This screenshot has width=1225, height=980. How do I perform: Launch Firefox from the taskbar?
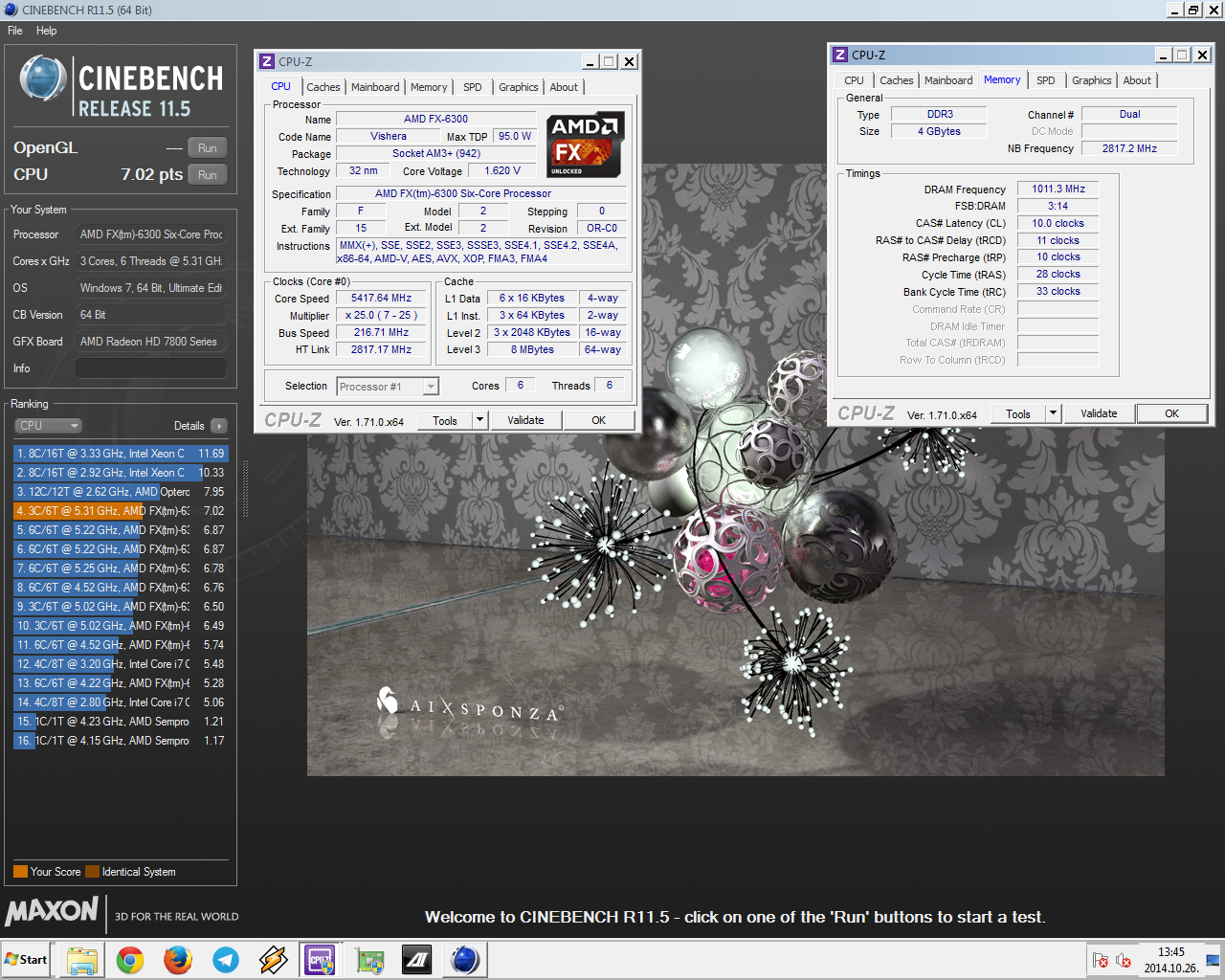point(178,959)
